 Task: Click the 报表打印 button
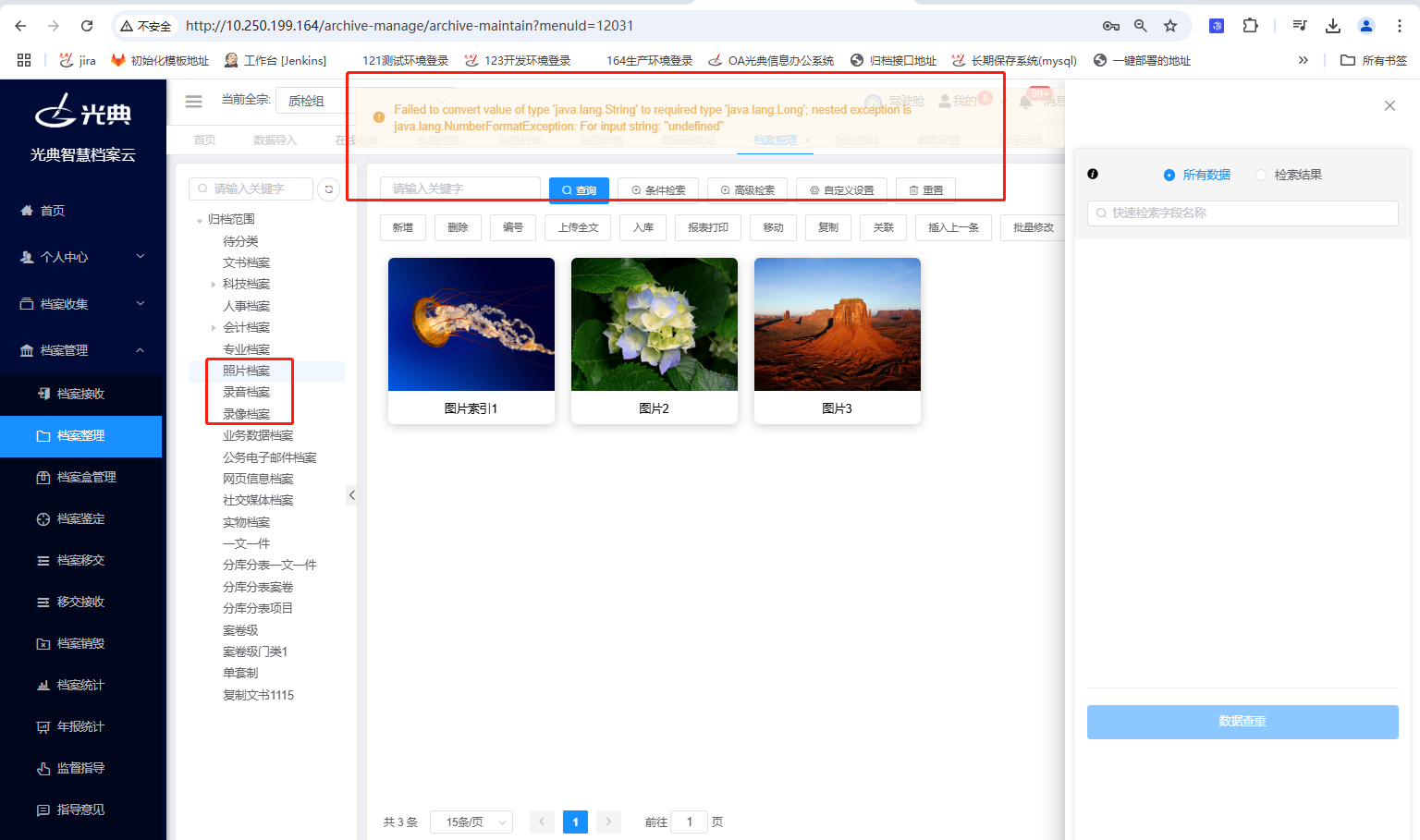tap(708, 227)
